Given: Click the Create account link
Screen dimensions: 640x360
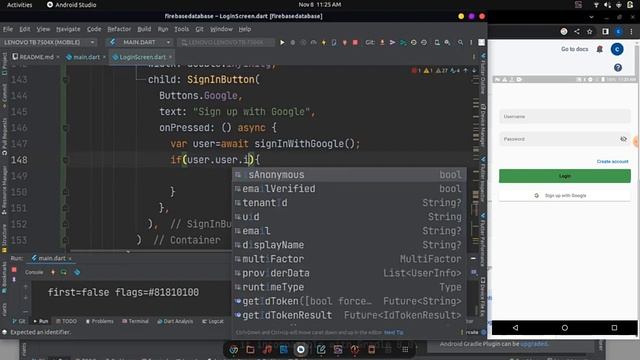Looking at the screenshot, I should (612, 162).
